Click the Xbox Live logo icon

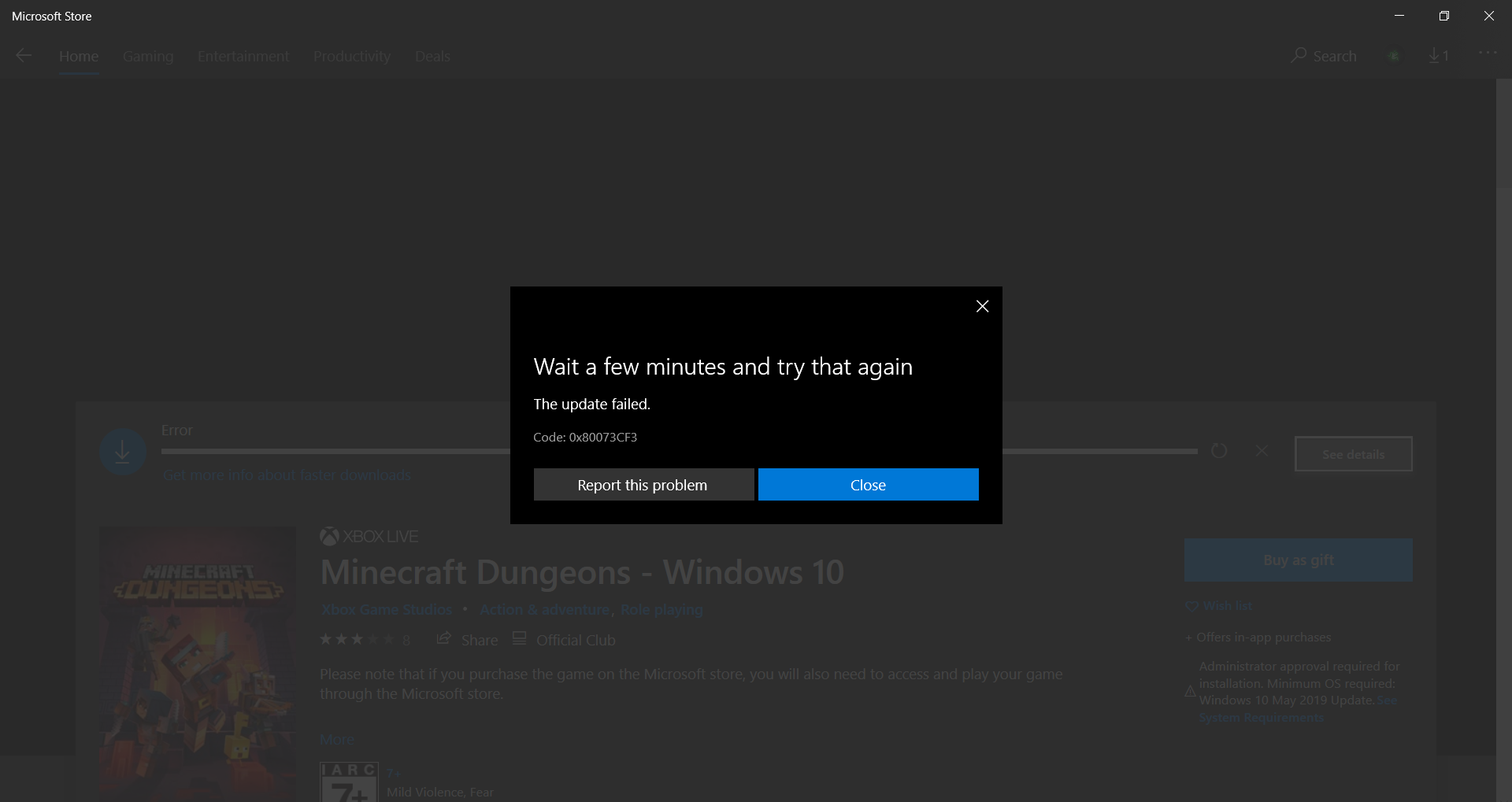coord(329,537)
